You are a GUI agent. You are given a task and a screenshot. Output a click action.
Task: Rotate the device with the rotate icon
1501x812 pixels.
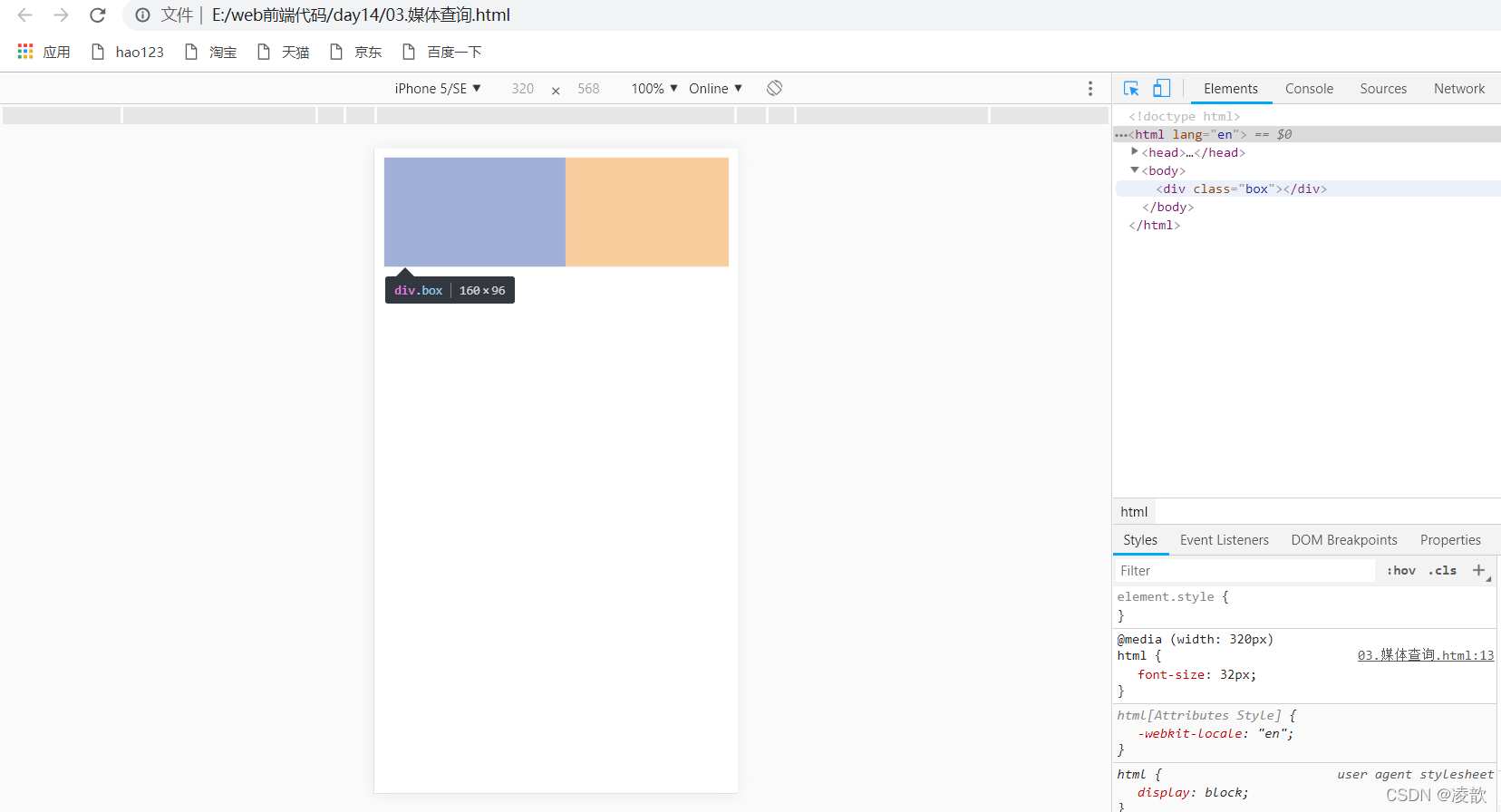tap(774, 88)
